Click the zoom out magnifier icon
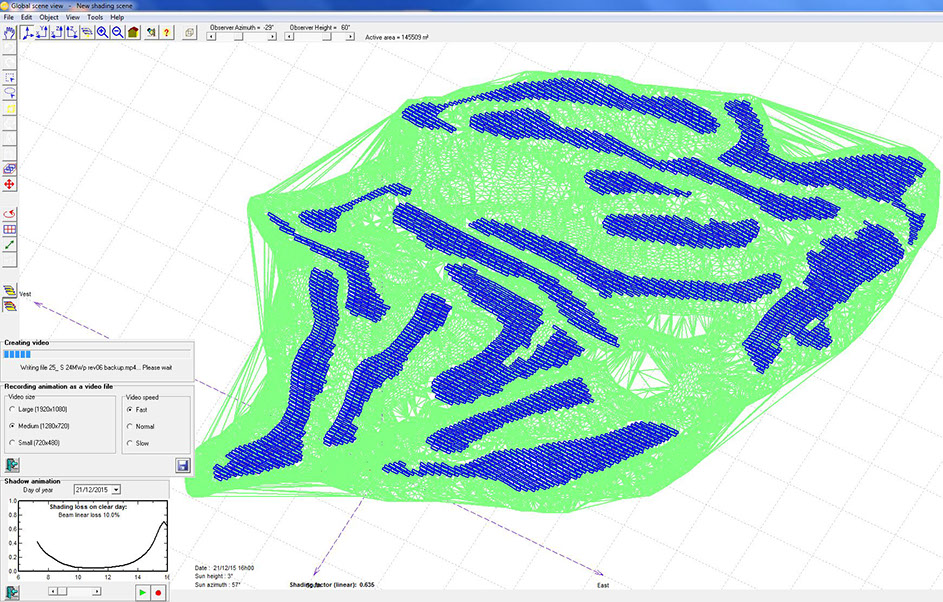Screen dimensions: 943x602 [x=117, y=32]
